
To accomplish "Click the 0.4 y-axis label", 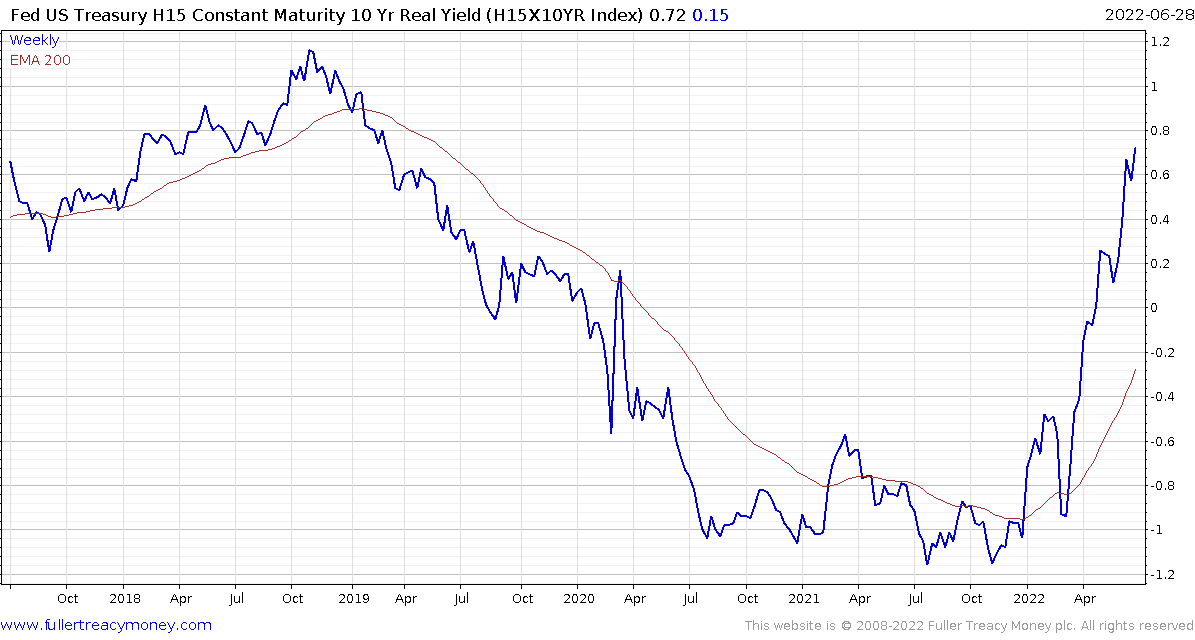I will (1160, 219).
